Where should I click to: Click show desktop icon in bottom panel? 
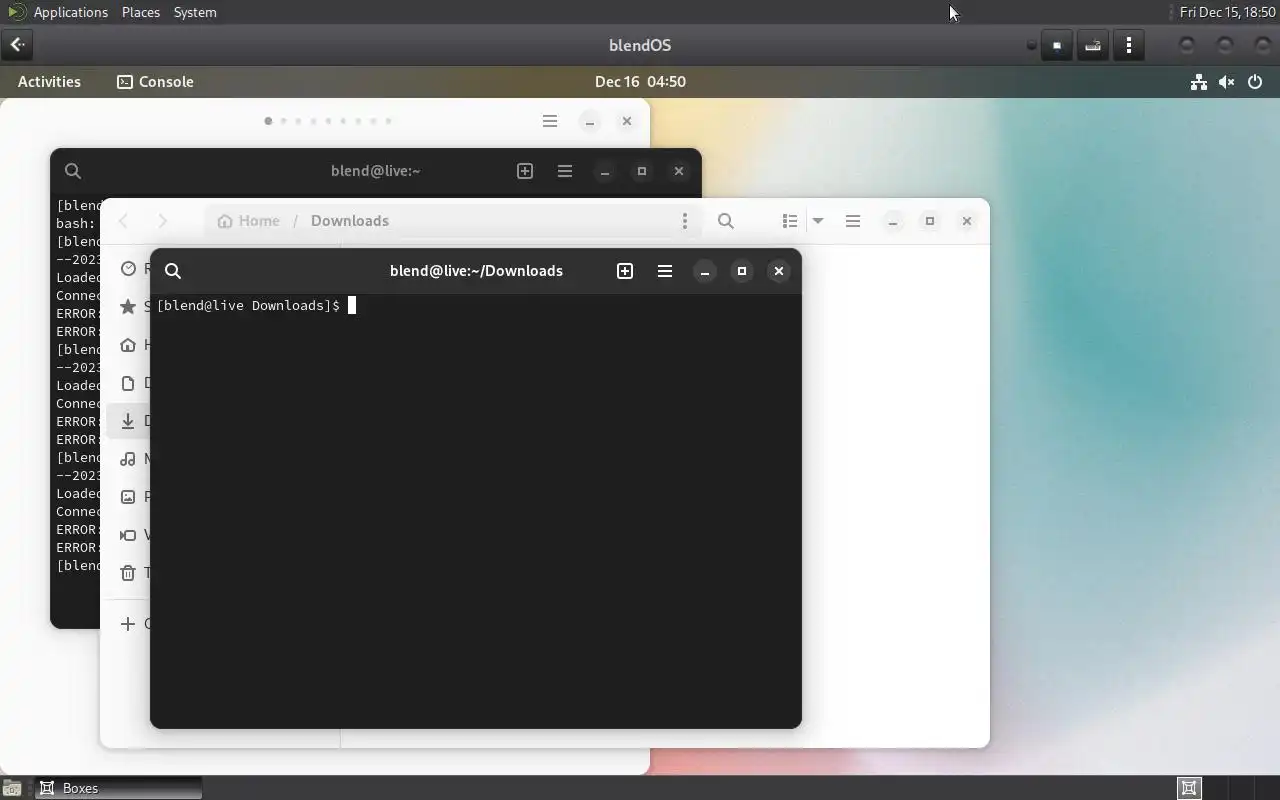[12, 788]
